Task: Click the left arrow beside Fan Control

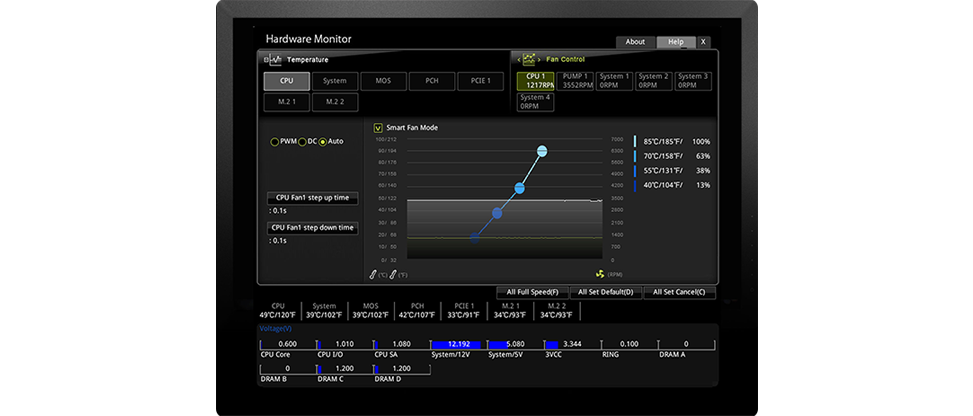Action: [518, 60]
